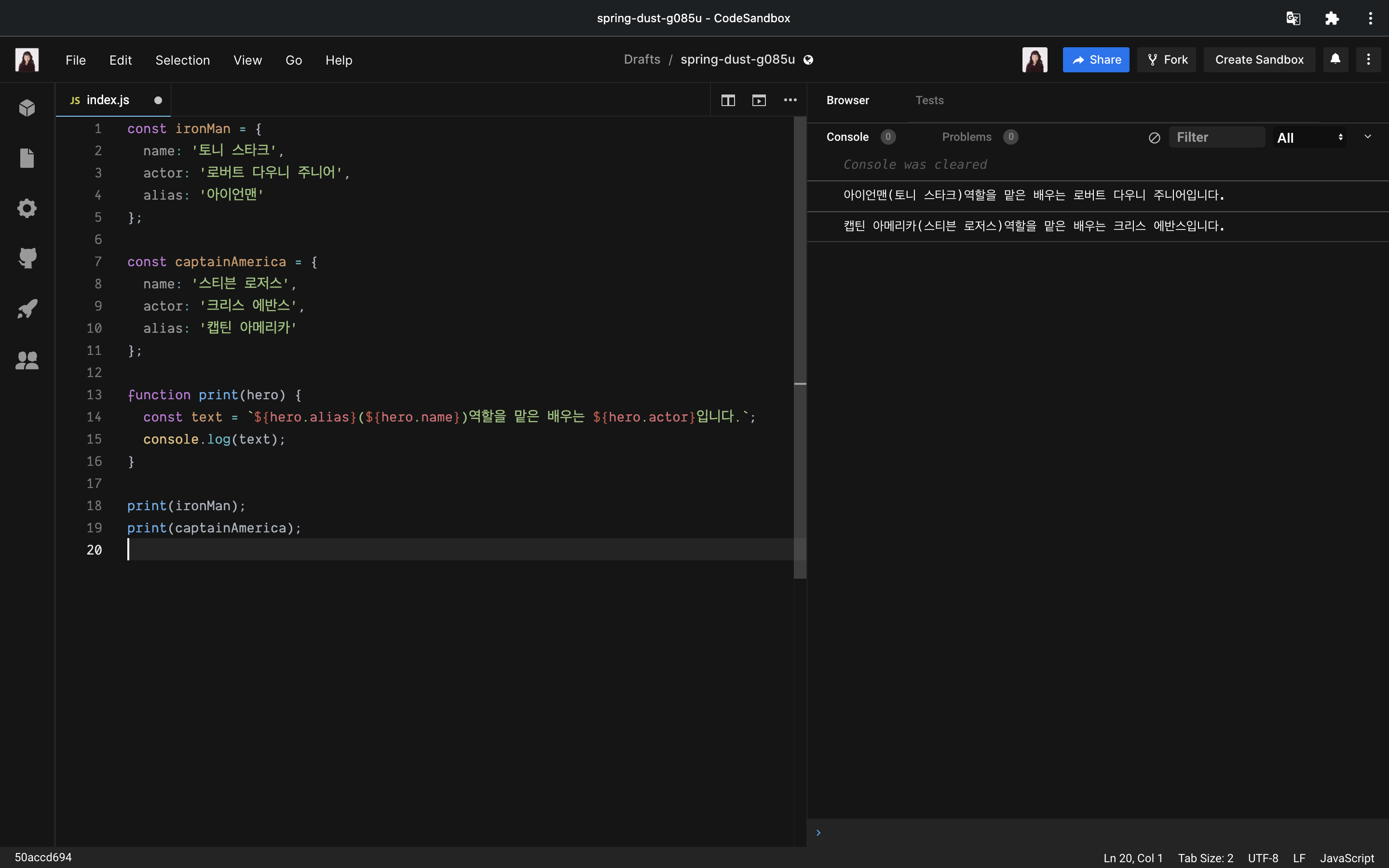Click the Console was cleared message

[915, 165]
